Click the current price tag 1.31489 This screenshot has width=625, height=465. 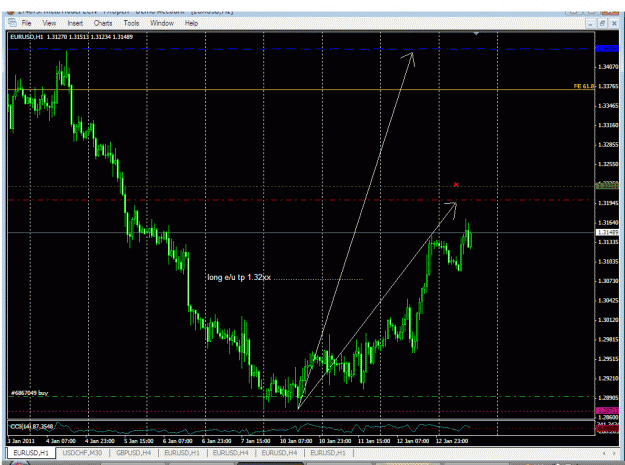coord(607,232)
